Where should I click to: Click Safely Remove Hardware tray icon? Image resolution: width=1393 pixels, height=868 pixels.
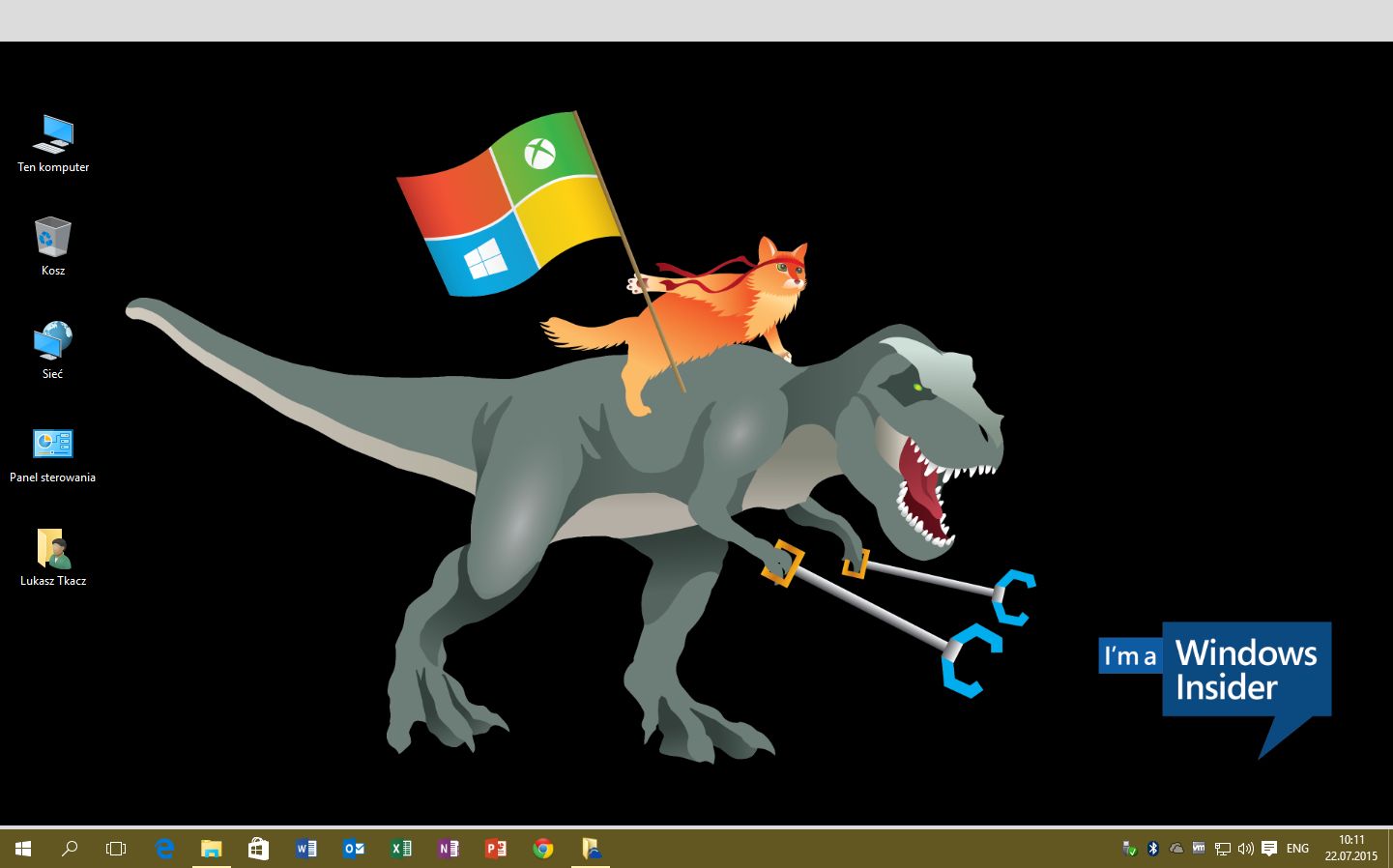click(x=1129, y=849)
